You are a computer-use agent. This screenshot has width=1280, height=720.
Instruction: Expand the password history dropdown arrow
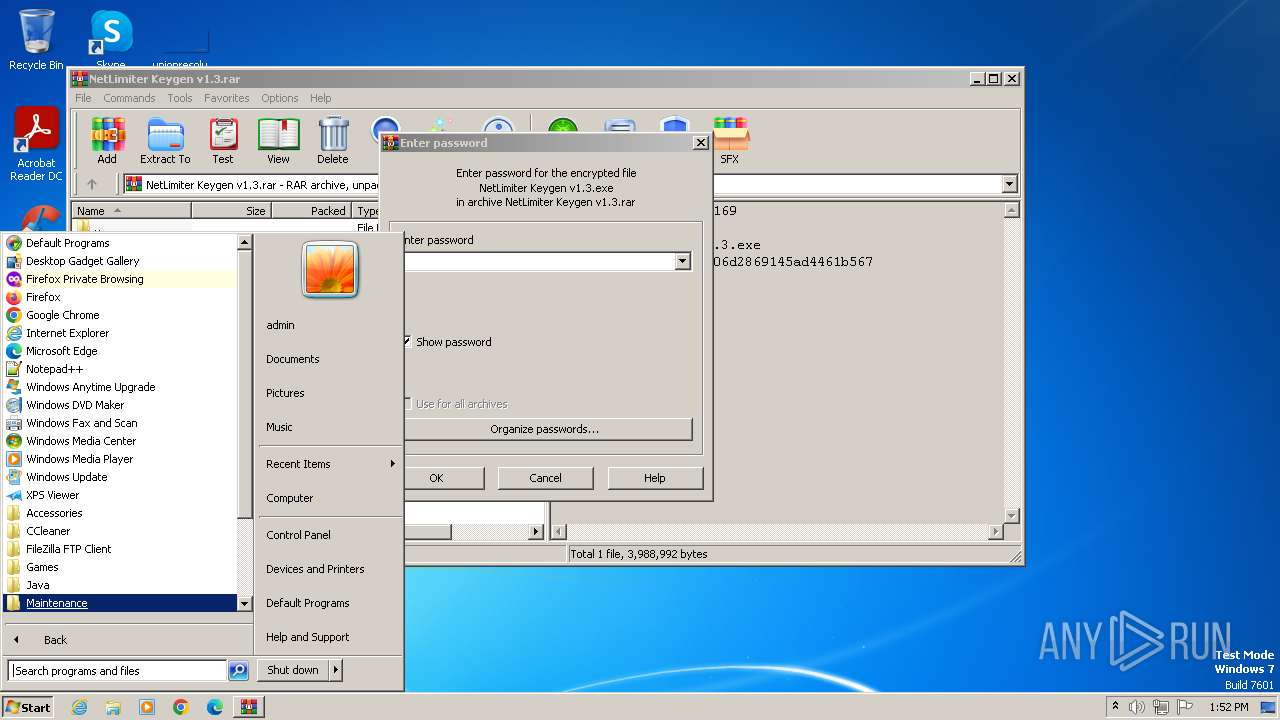click(x=682, y=262)
